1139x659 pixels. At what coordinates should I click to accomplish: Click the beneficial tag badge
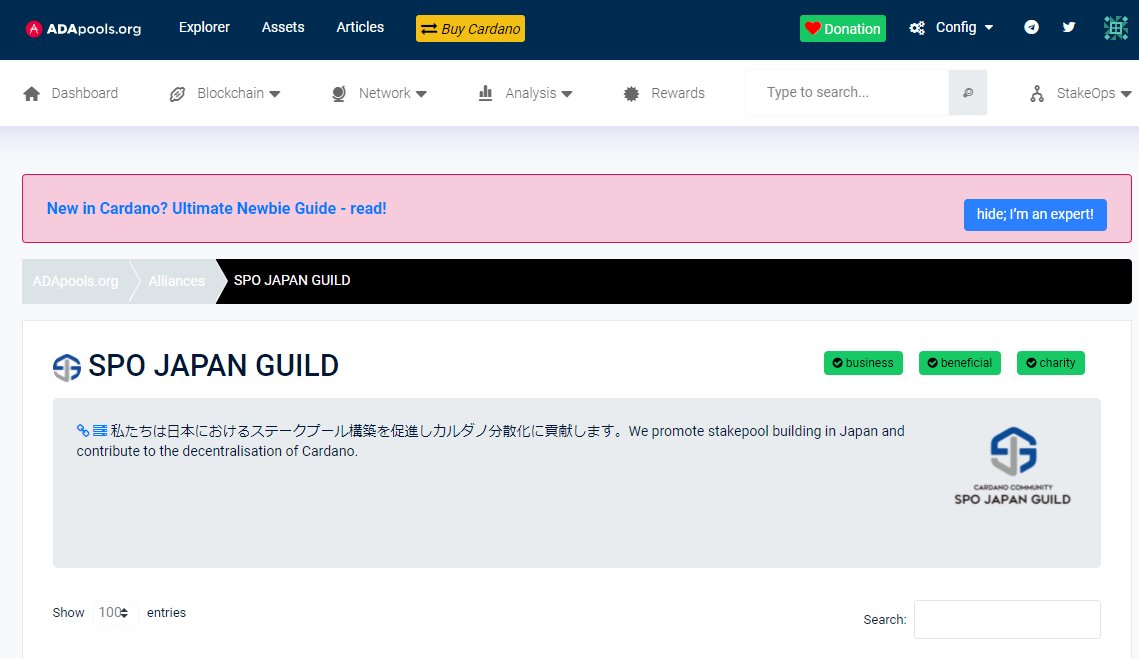tap(960, 363)
